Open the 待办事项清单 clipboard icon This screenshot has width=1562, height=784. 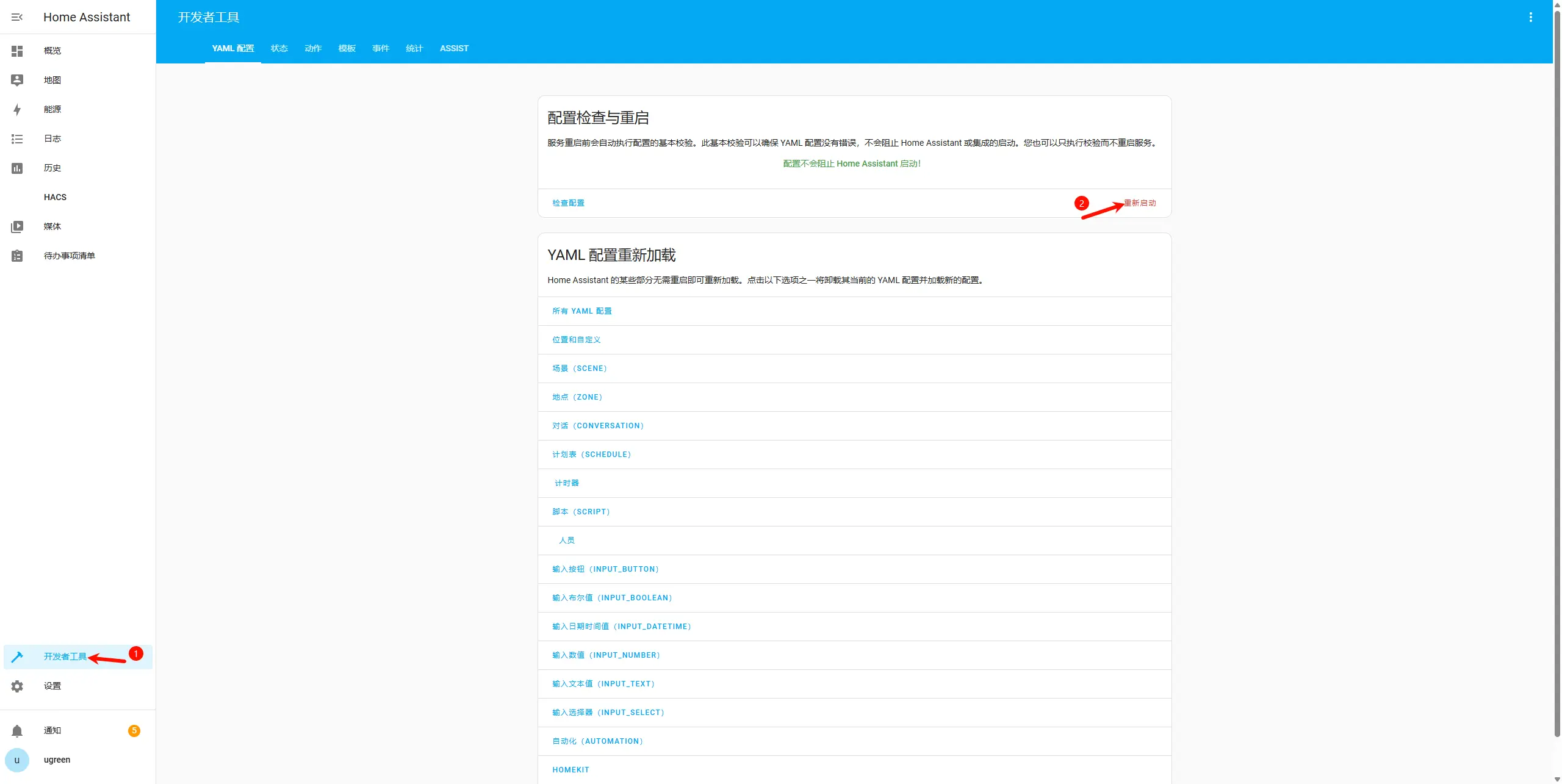tap(17, 256)
